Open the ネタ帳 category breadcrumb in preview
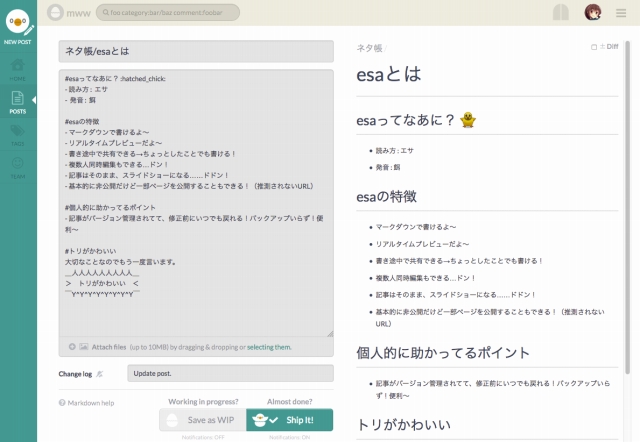Viewport: 640px width, 442px height. 369,48
